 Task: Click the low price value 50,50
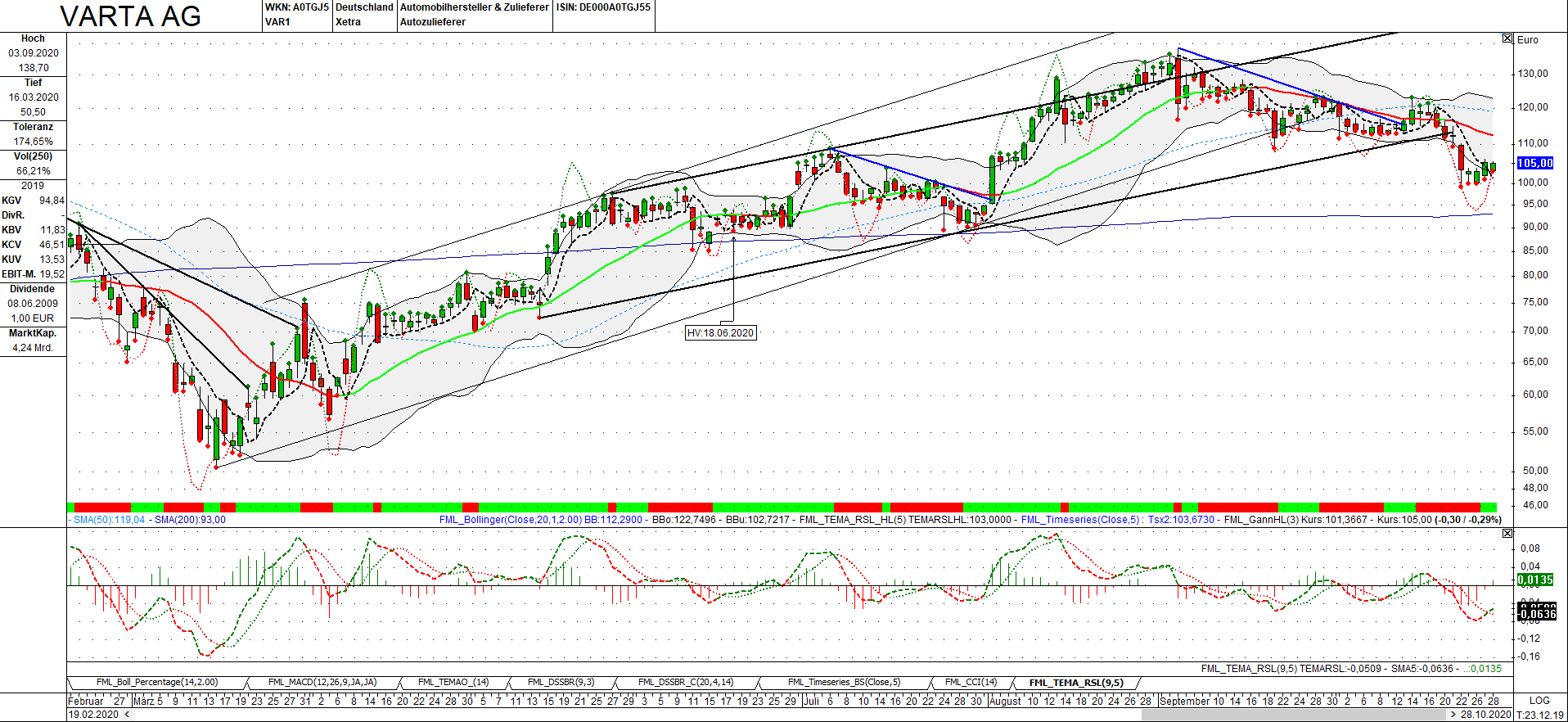tap(34, 112)
